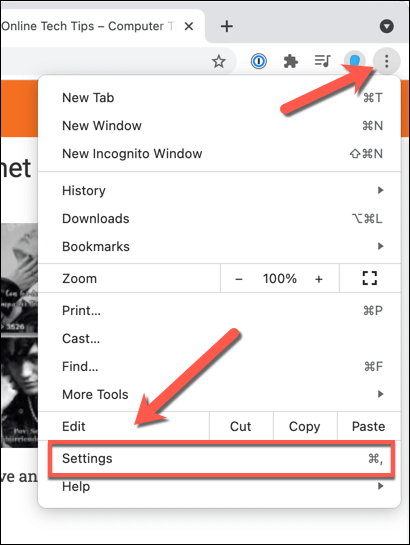Toggle fullscreen mode icon in Zoom row
410x545 pixels.
[370, 278]
